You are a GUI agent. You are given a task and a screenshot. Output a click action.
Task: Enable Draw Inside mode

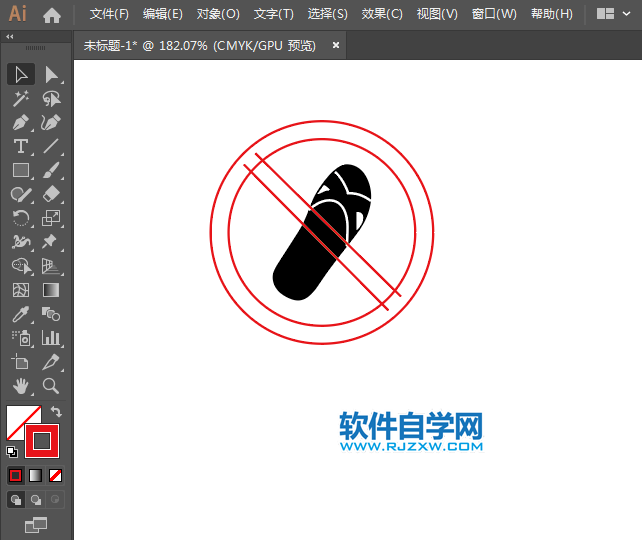(55, 500)
